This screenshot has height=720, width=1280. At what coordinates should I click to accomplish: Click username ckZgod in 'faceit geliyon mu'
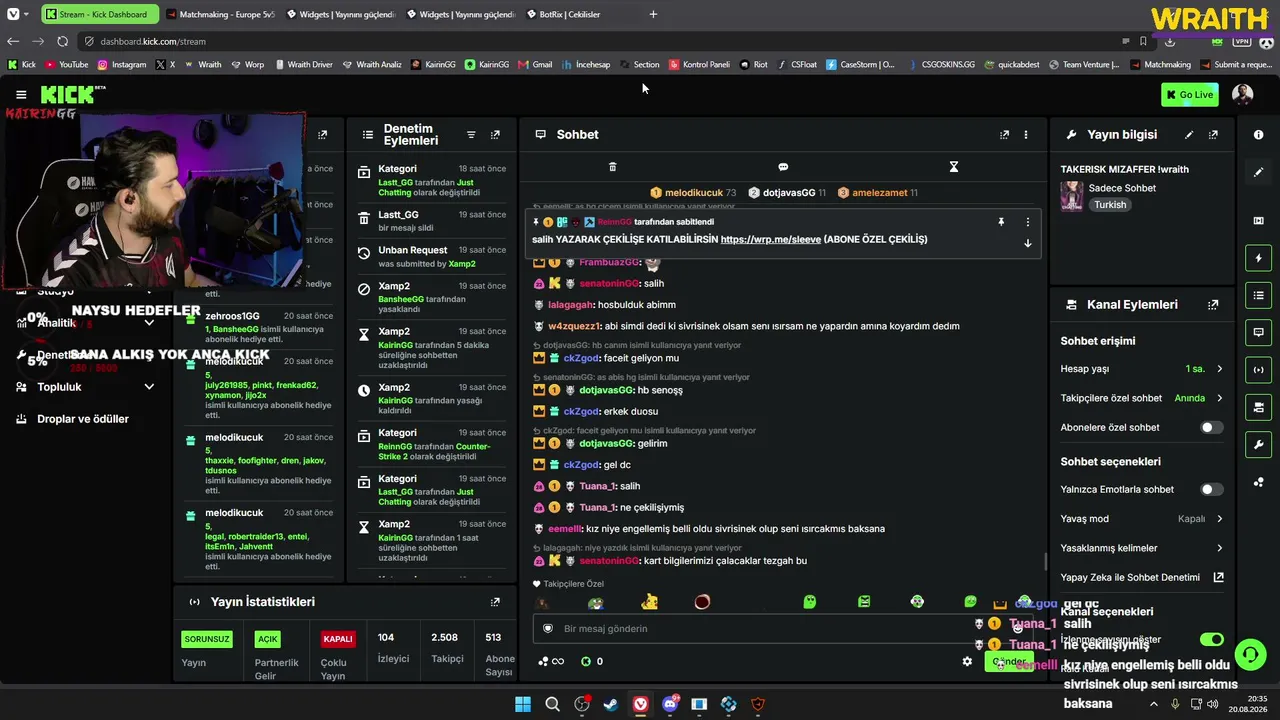[581, 358]
